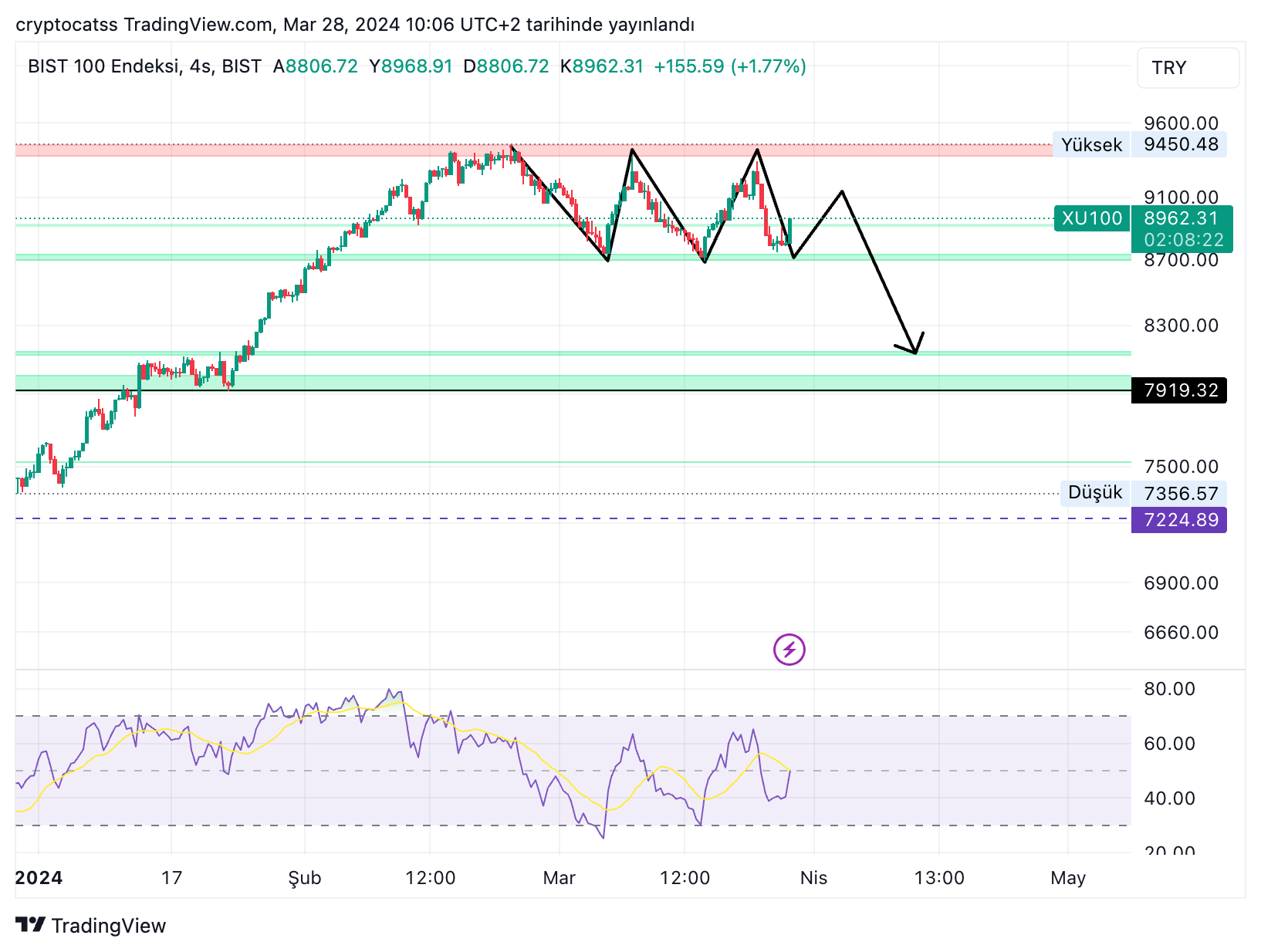The image size is (1261, 952).
Task: Click the 7356.57 low value label
Action: coord(1179,493)
